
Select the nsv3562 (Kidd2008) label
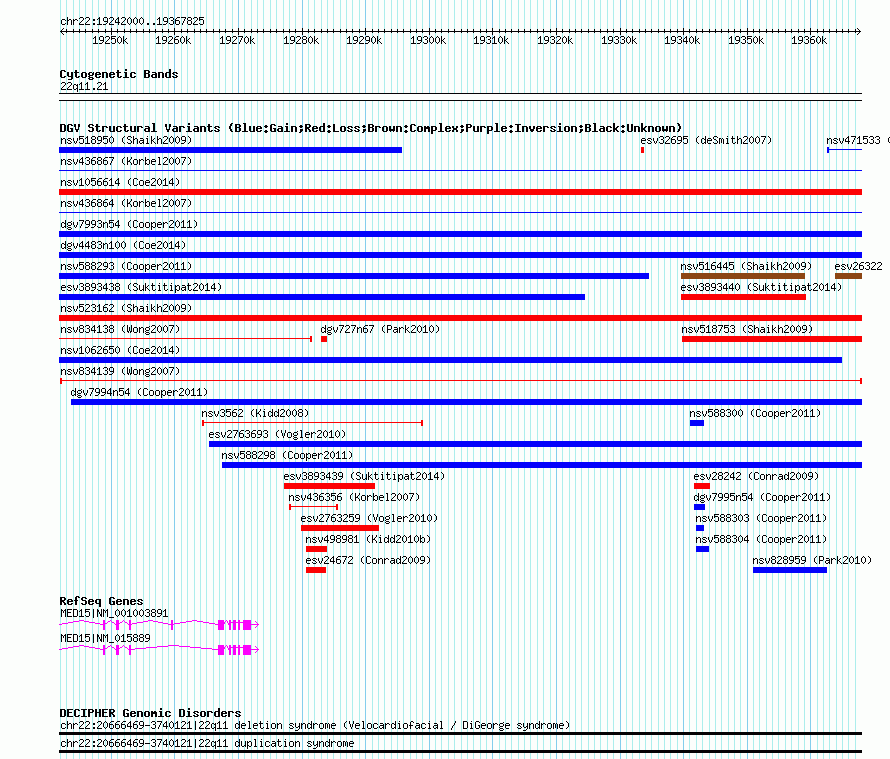(x=255, y=413)
